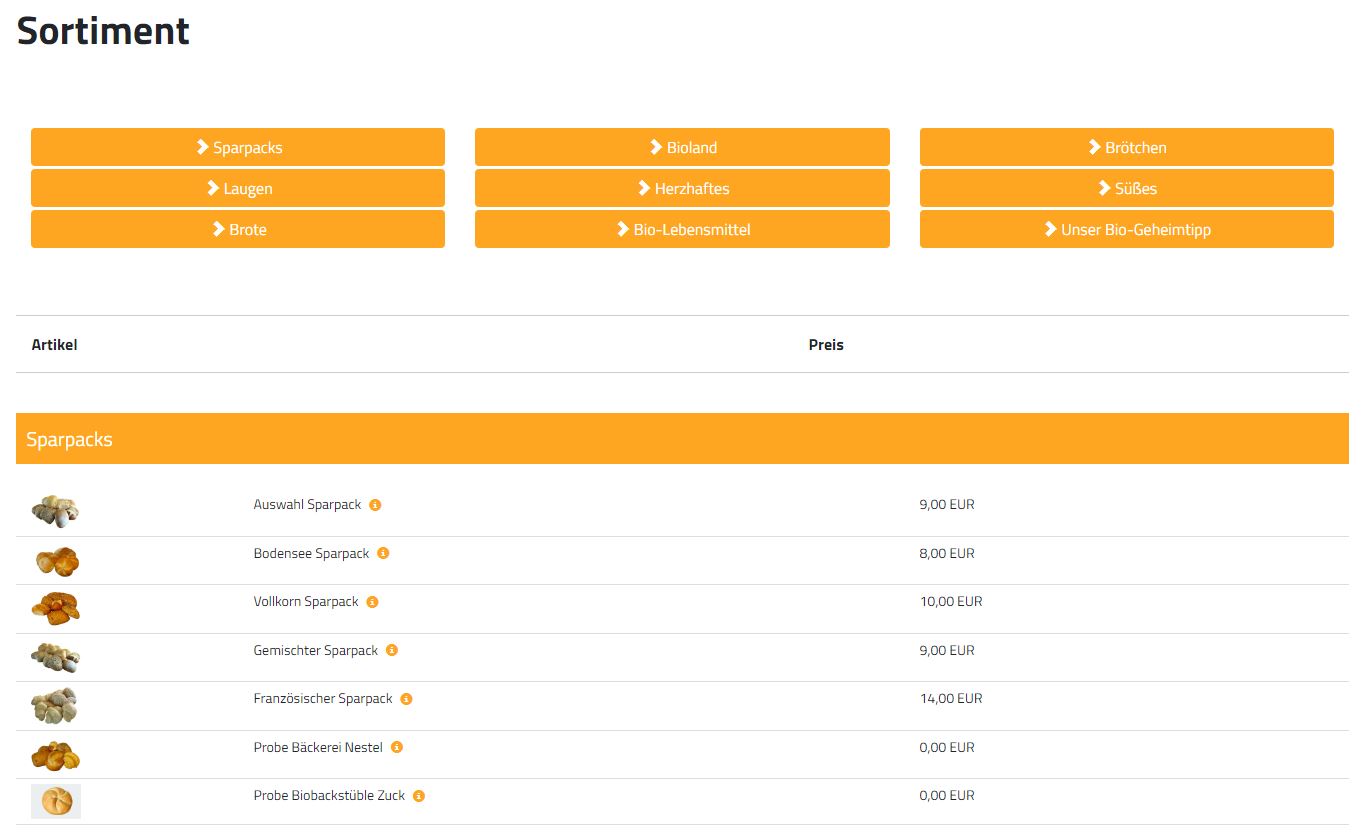The image size is (1362, 835).
Task: Click the Auswahl Sparpack product thumbnail
Action: point(55,510)
